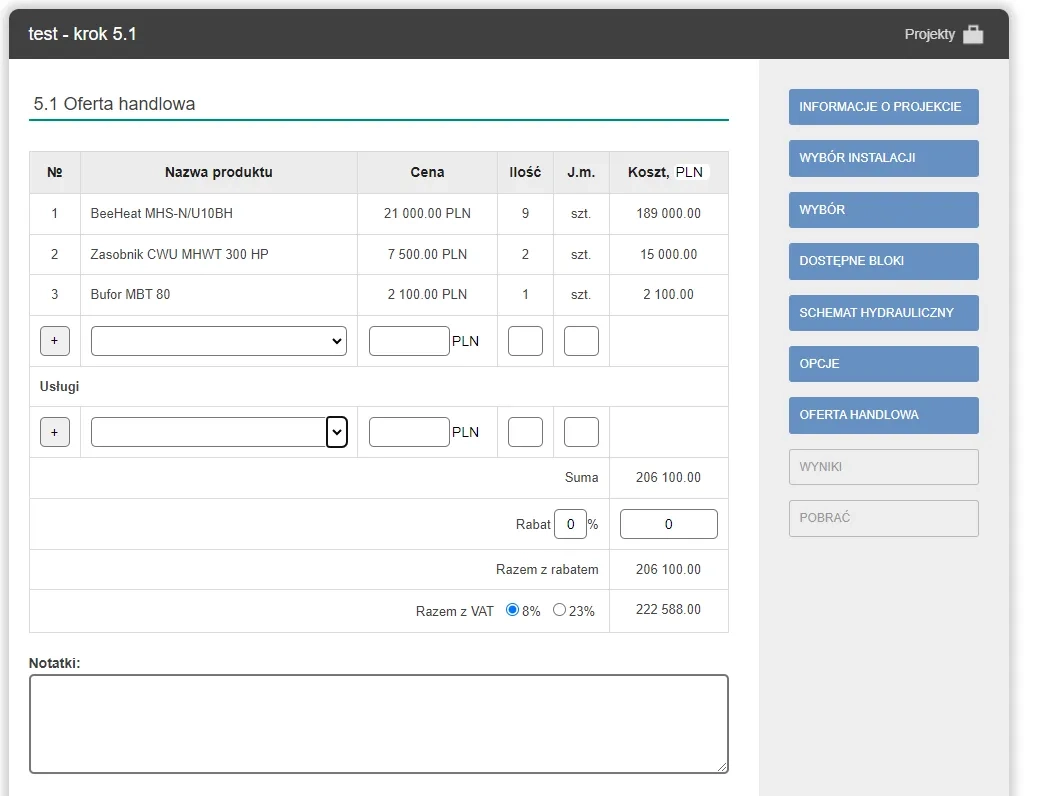This screenshot has width=1060, height=796.
Task: Click the plus button under Usługi
Action: pos(54,432)
